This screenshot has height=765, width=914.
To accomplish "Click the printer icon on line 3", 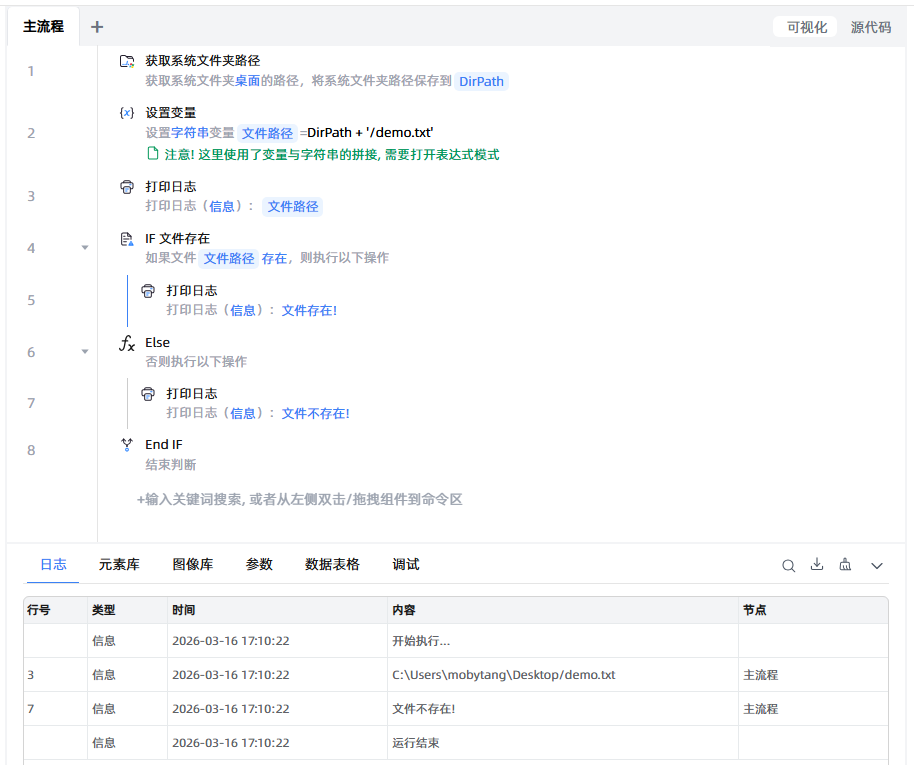I will [127, 187].
